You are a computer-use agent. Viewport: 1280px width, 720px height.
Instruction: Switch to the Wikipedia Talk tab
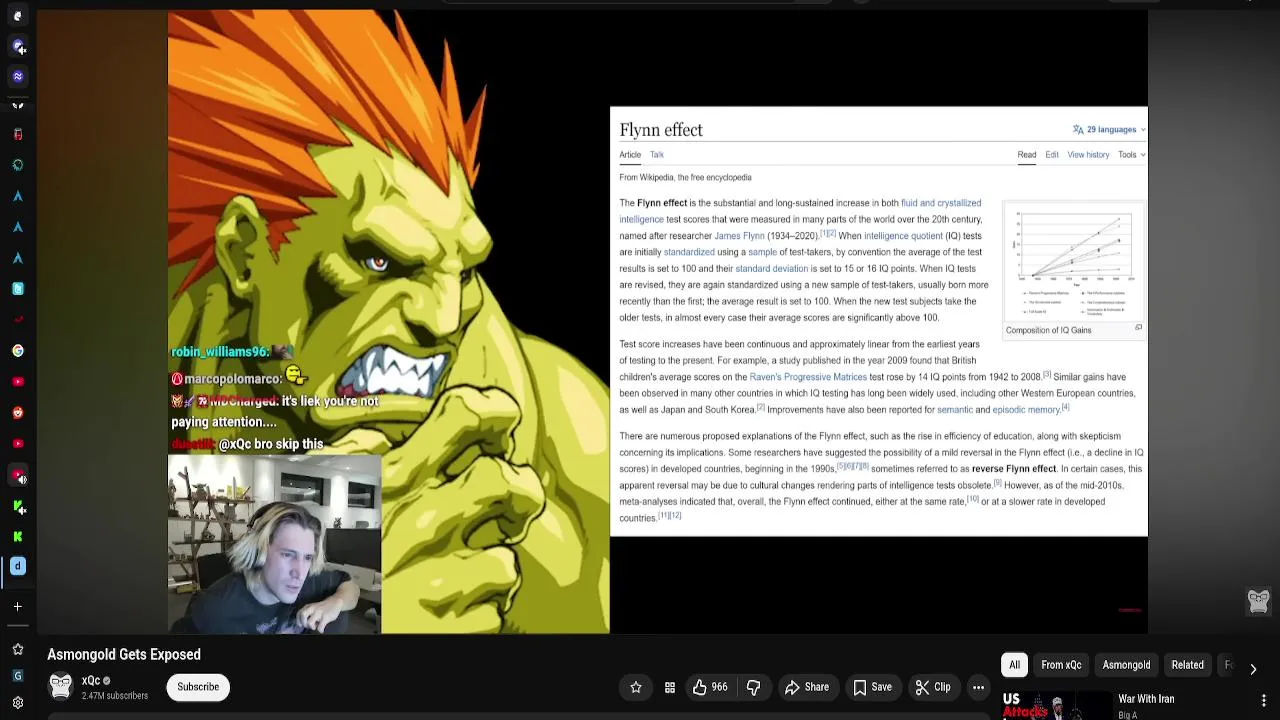[x=657, y=154]
